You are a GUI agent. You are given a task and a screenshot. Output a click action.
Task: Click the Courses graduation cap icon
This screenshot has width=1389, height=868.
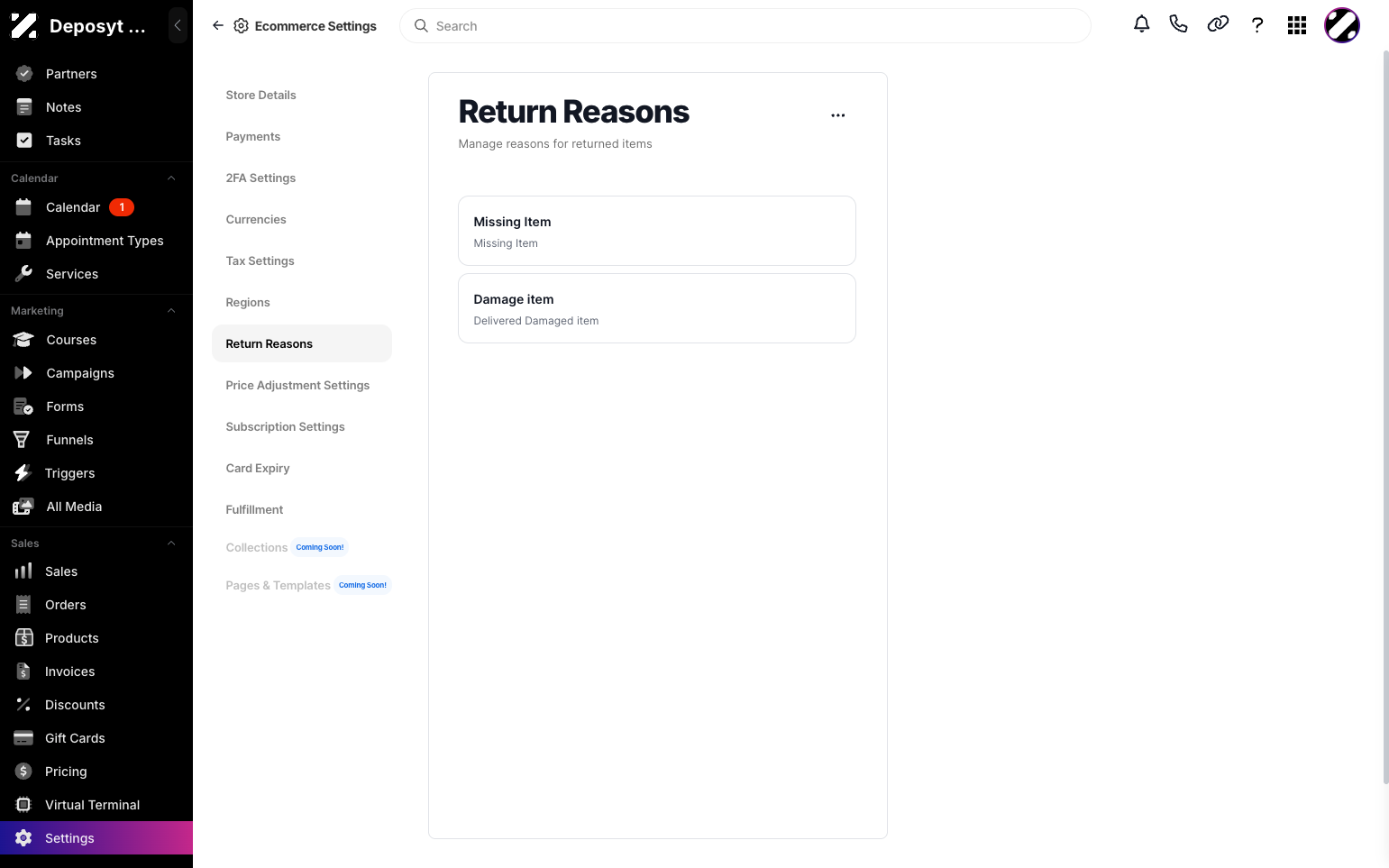(x=24, y=340)
